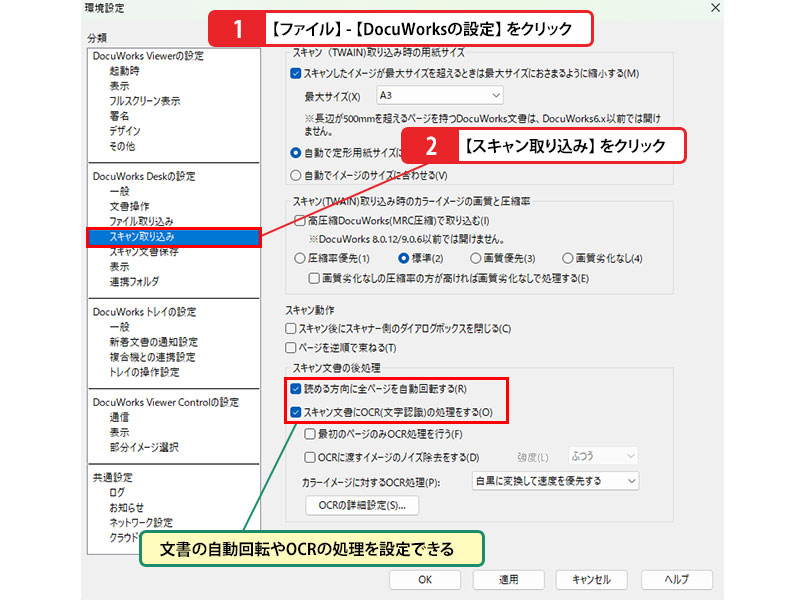The height and width of the screenshot is (600, 800).
Task: Select 起動時 under DocuWorks Viewer settings
Action: click(x=124, y=71)
